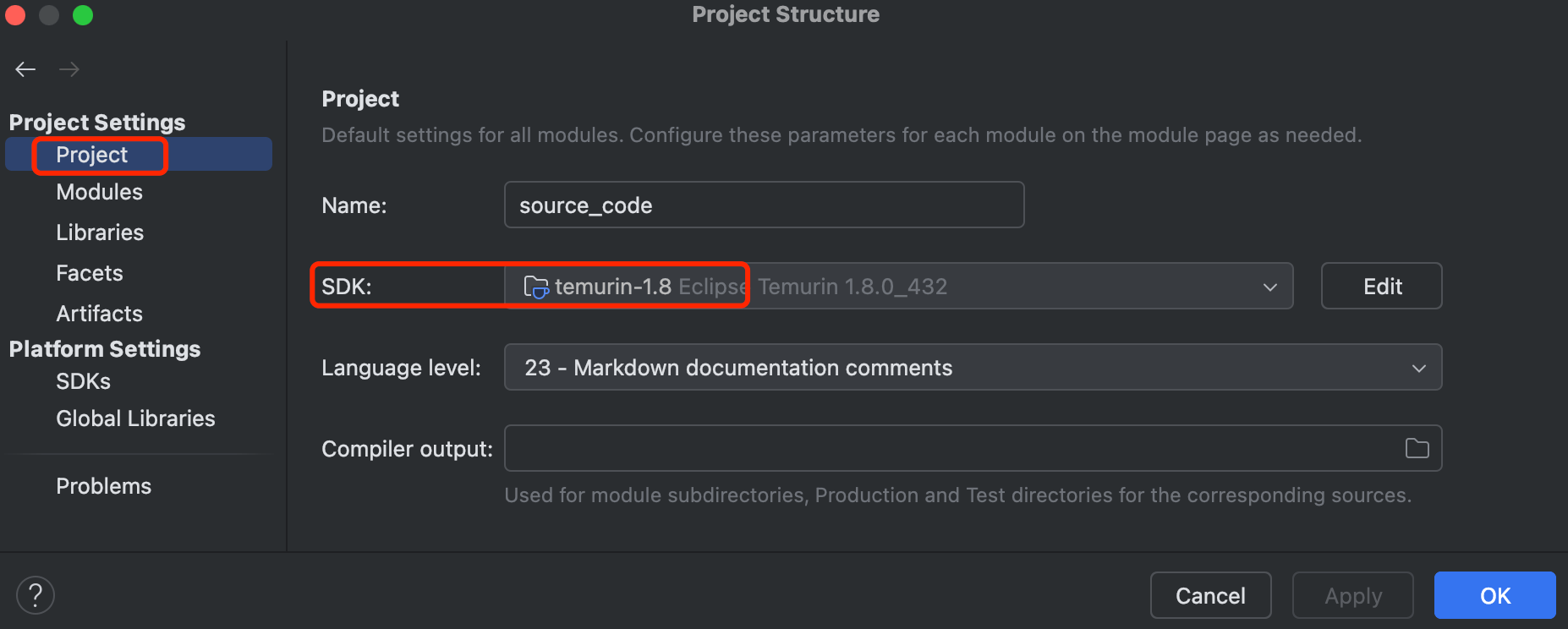
Task: Select Project in Project Settings
Action: click(92, 155)
